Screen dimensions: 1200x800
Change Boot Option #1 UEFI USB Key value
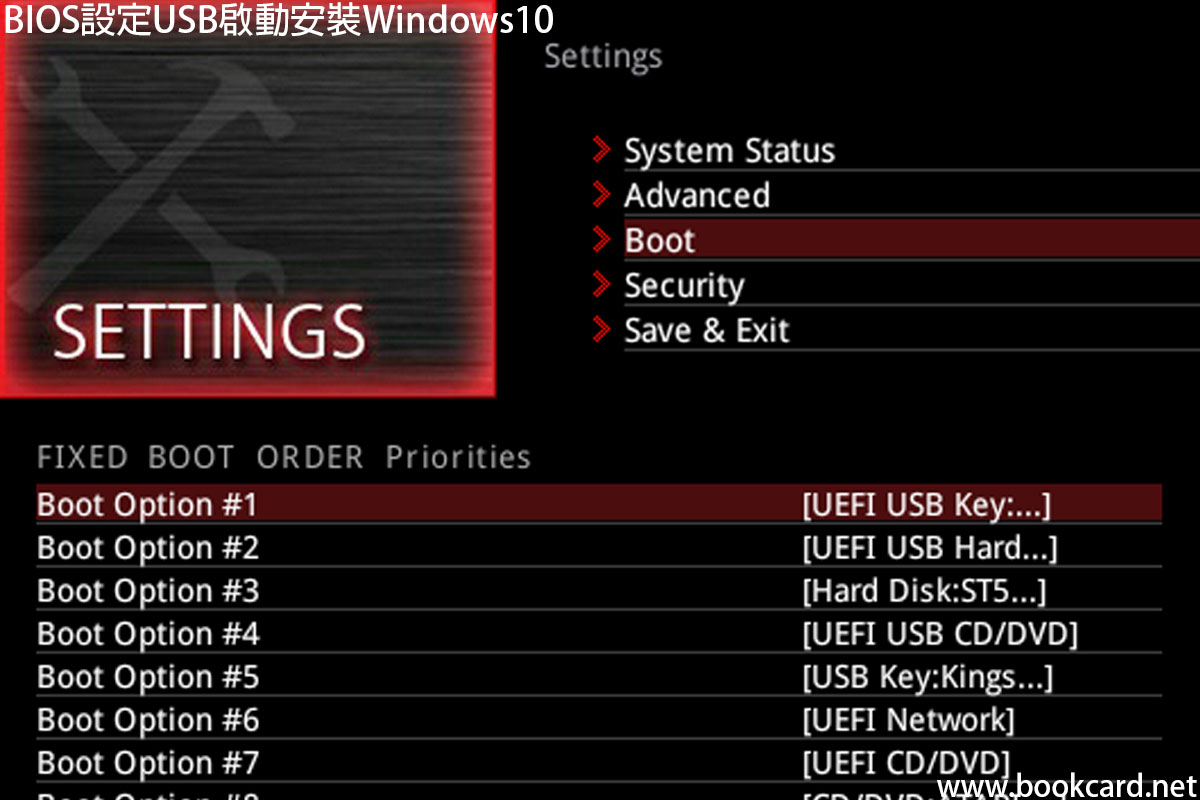(x=926, y=505)
